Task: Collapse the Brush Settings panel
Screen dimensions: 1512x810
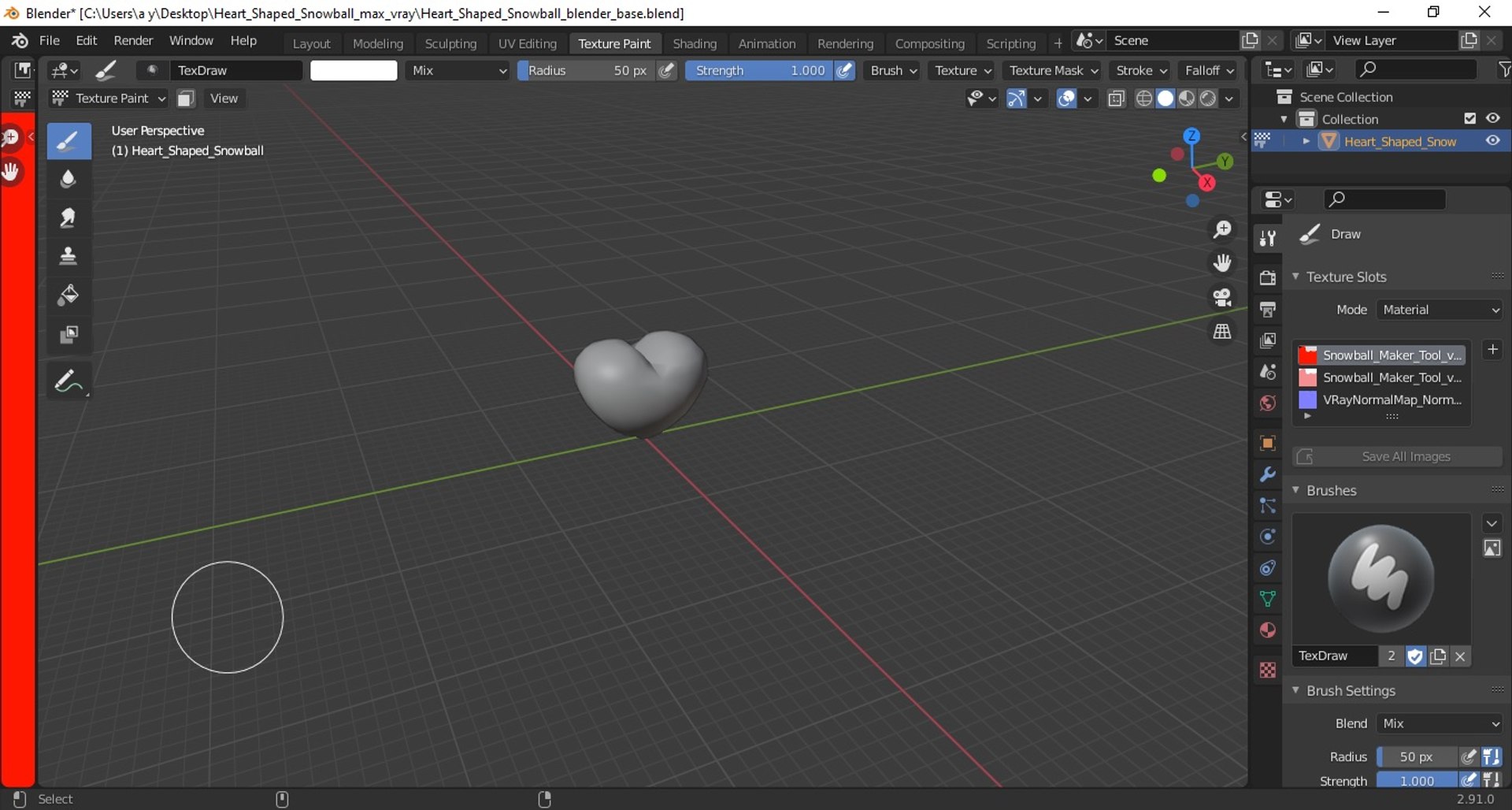Action: click(x=1296, y=690)
